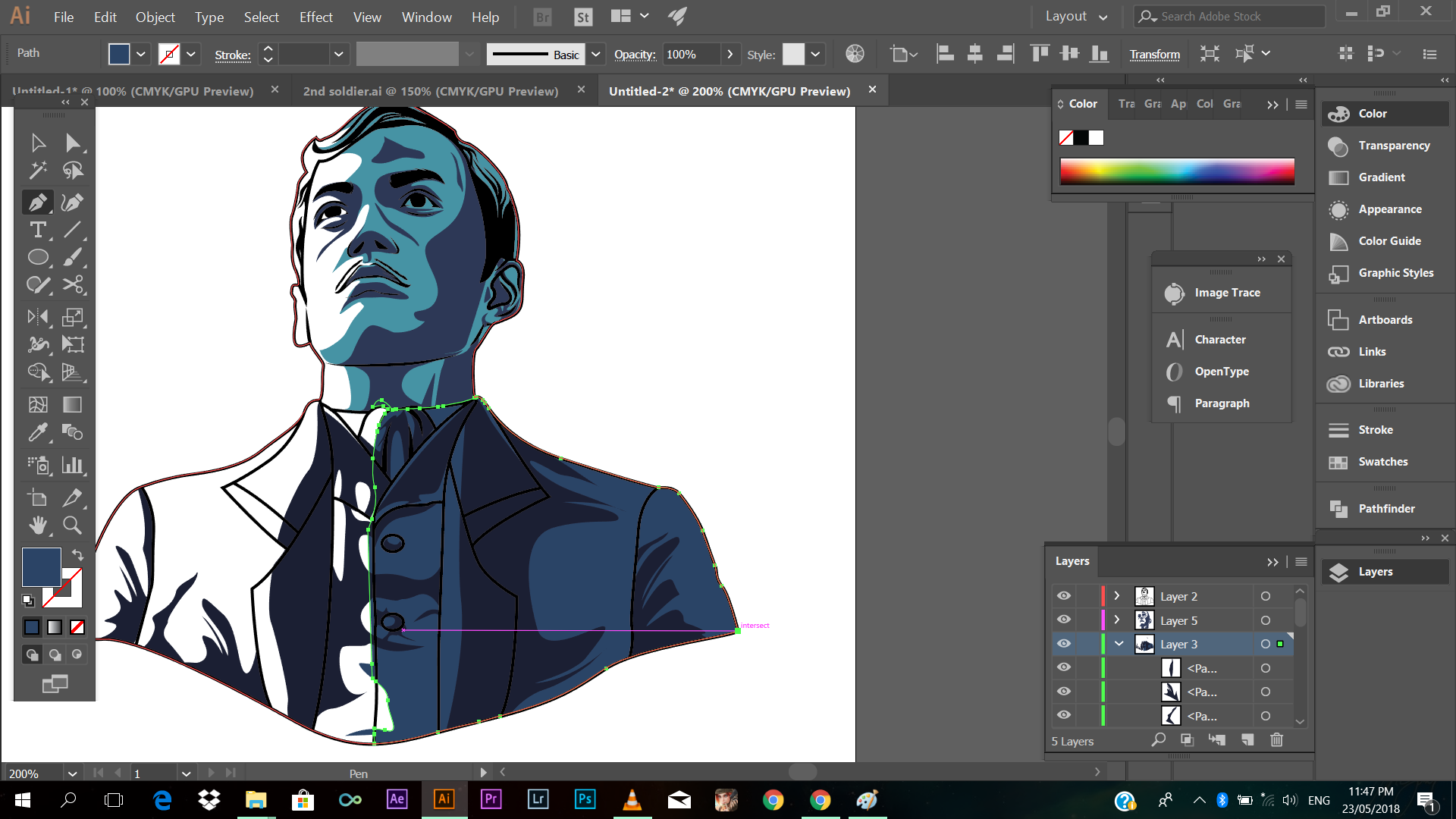Select the Shape Builder tool
Screen dimensions: 1456x819
[x=37, y=372]
